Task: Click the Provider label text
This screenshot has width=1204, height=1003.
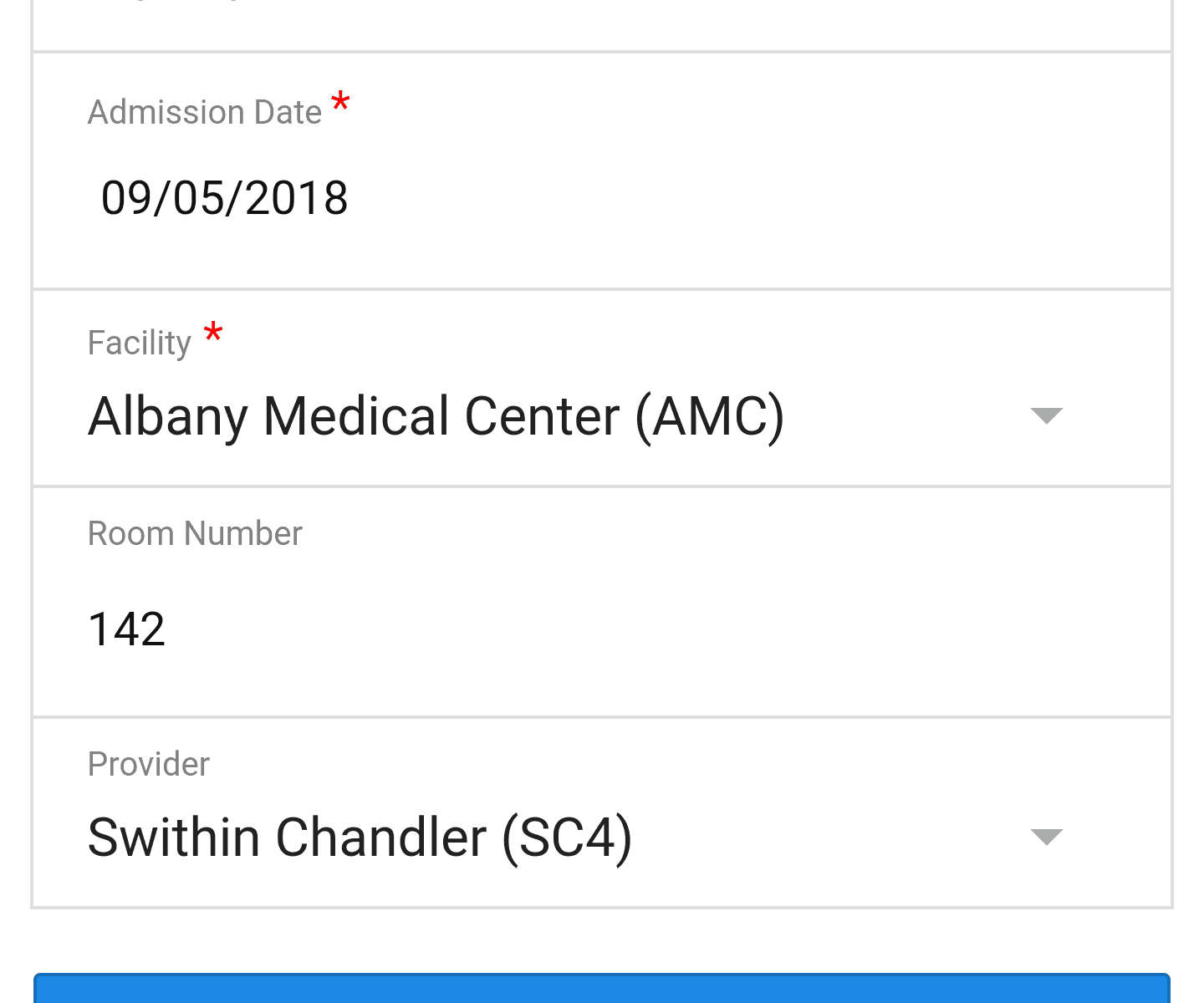Action: click(149, 764)
